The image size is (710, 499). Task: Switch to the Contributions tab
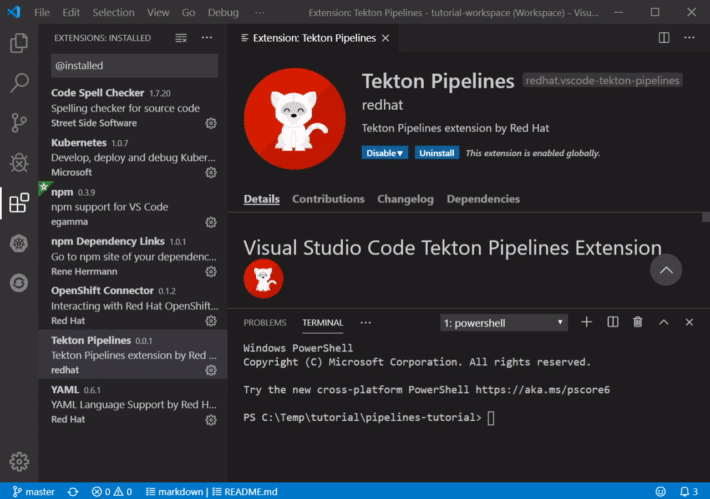(328, 199)
